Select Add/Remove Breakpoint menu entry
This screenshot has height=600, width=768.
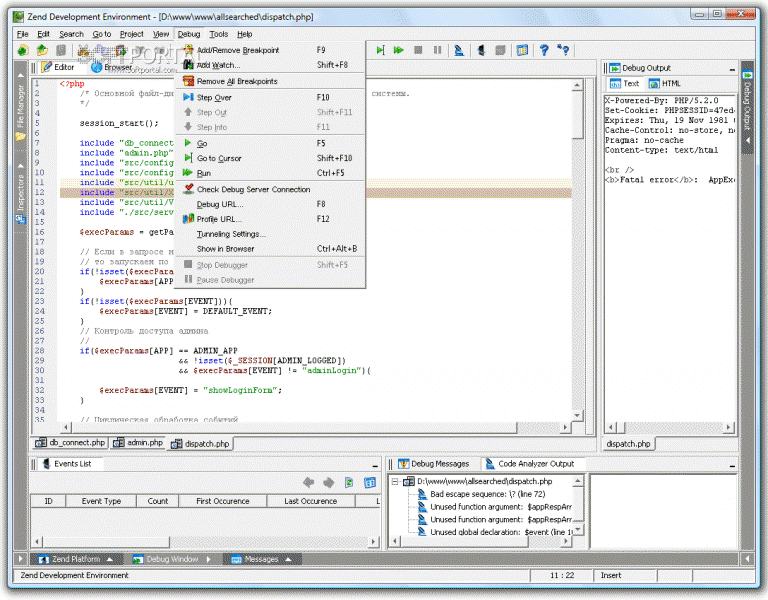270,50
